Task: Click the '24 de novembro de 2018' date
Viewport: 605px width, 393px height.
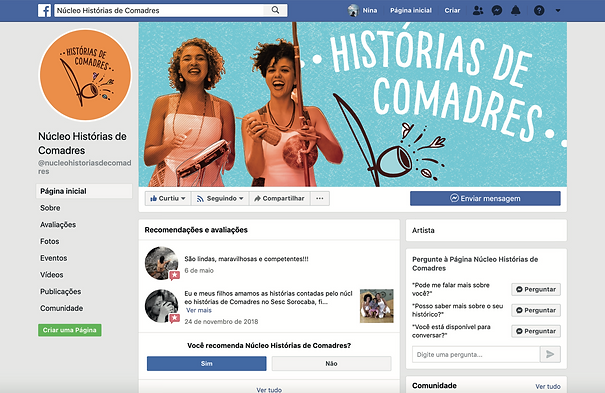Action: click(221, 321)
